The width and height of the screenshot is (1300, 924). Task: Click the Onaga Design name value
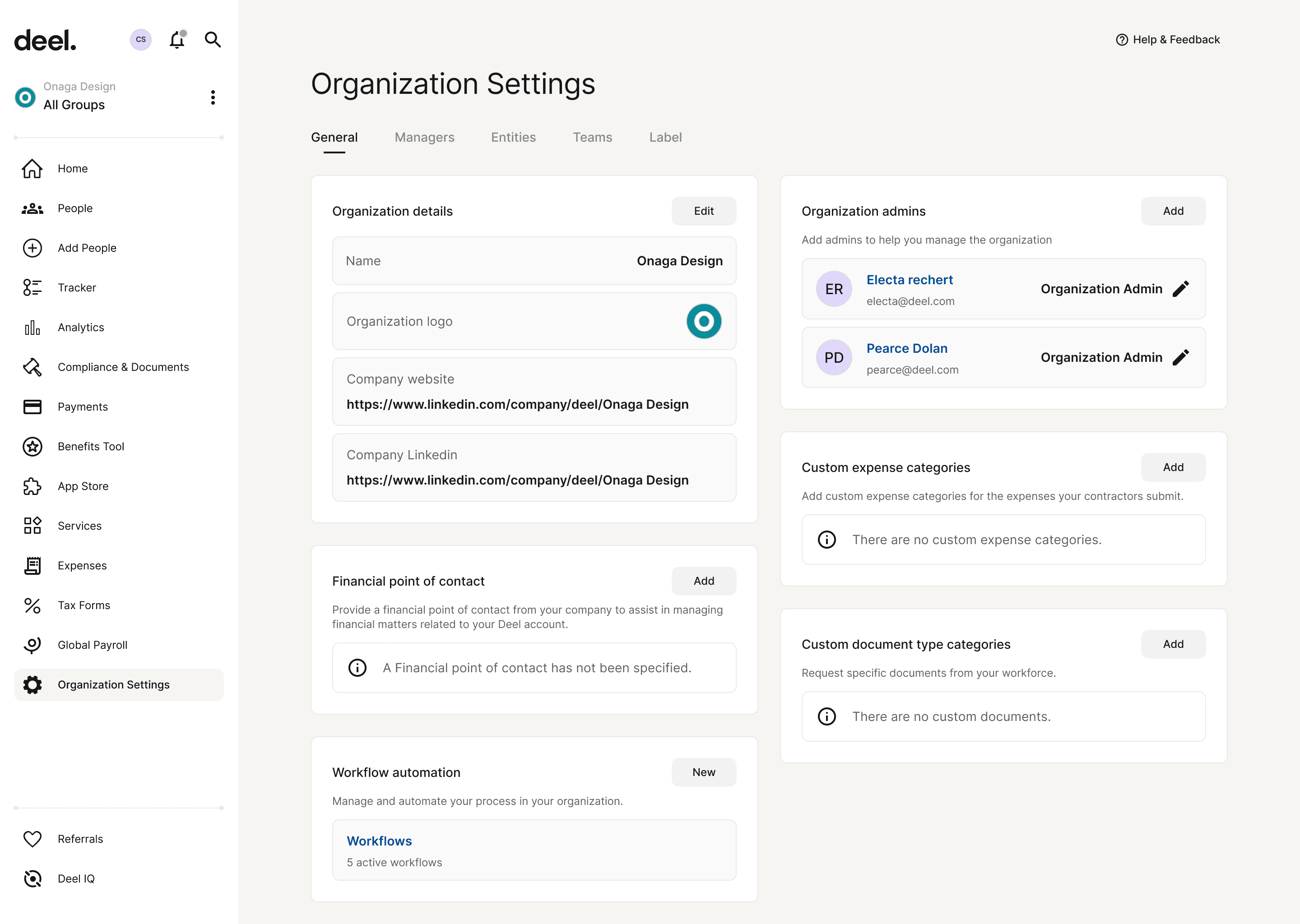(680, 261)
